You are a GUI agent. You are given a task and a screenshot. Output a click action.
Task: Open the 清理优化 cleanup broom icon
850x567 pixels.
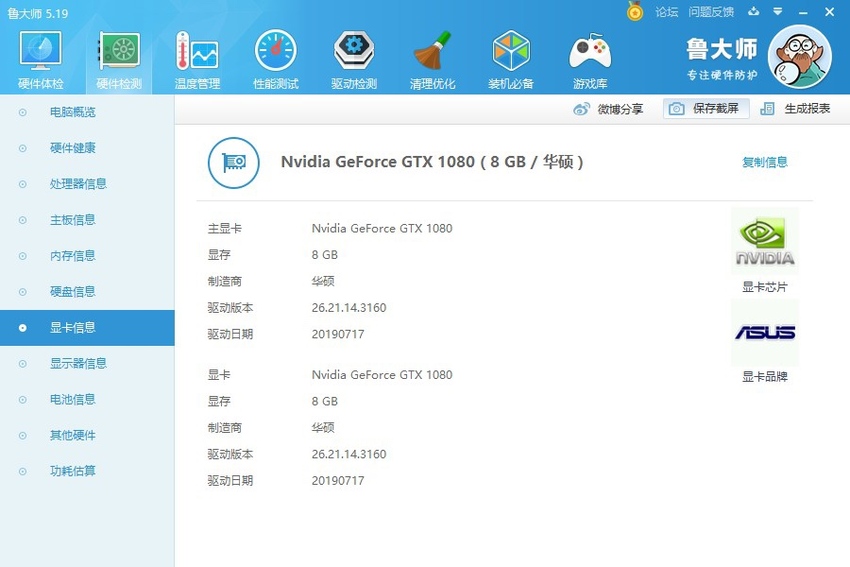click(433, 59)
